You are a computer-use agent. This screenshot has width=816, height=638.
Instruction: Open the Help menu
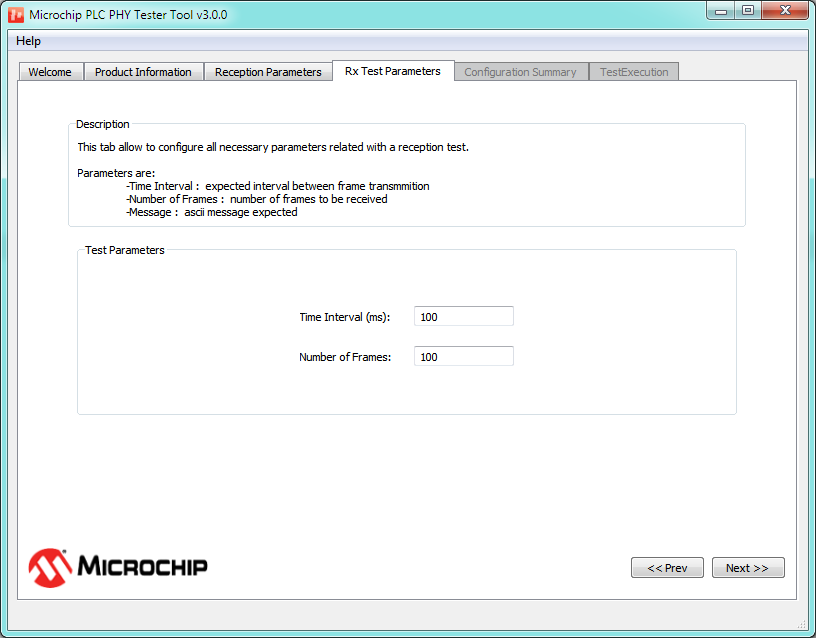(x=28, y=41)
